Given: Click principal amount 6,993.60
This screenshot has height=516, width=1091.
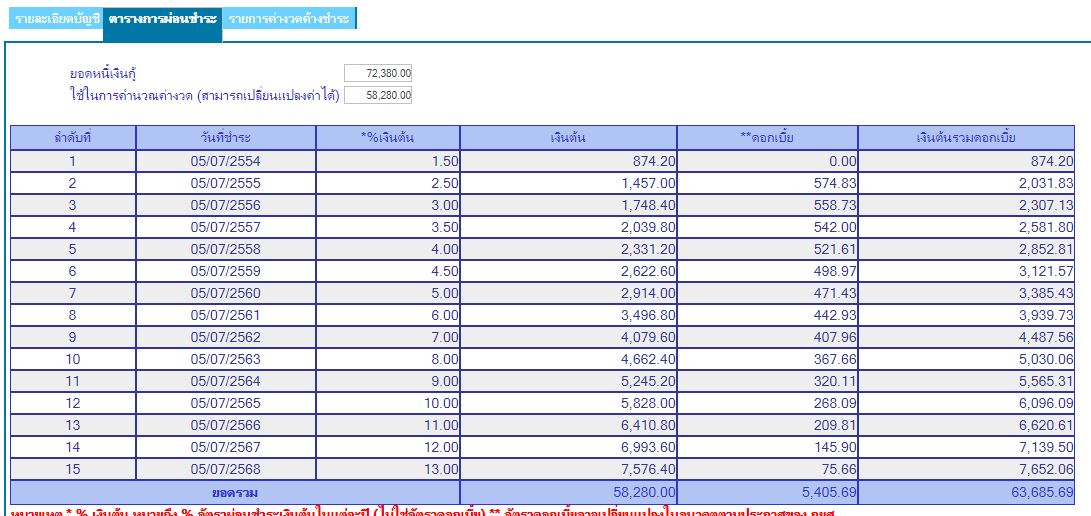Looking at the screenshot, I should tap(568, 446).
